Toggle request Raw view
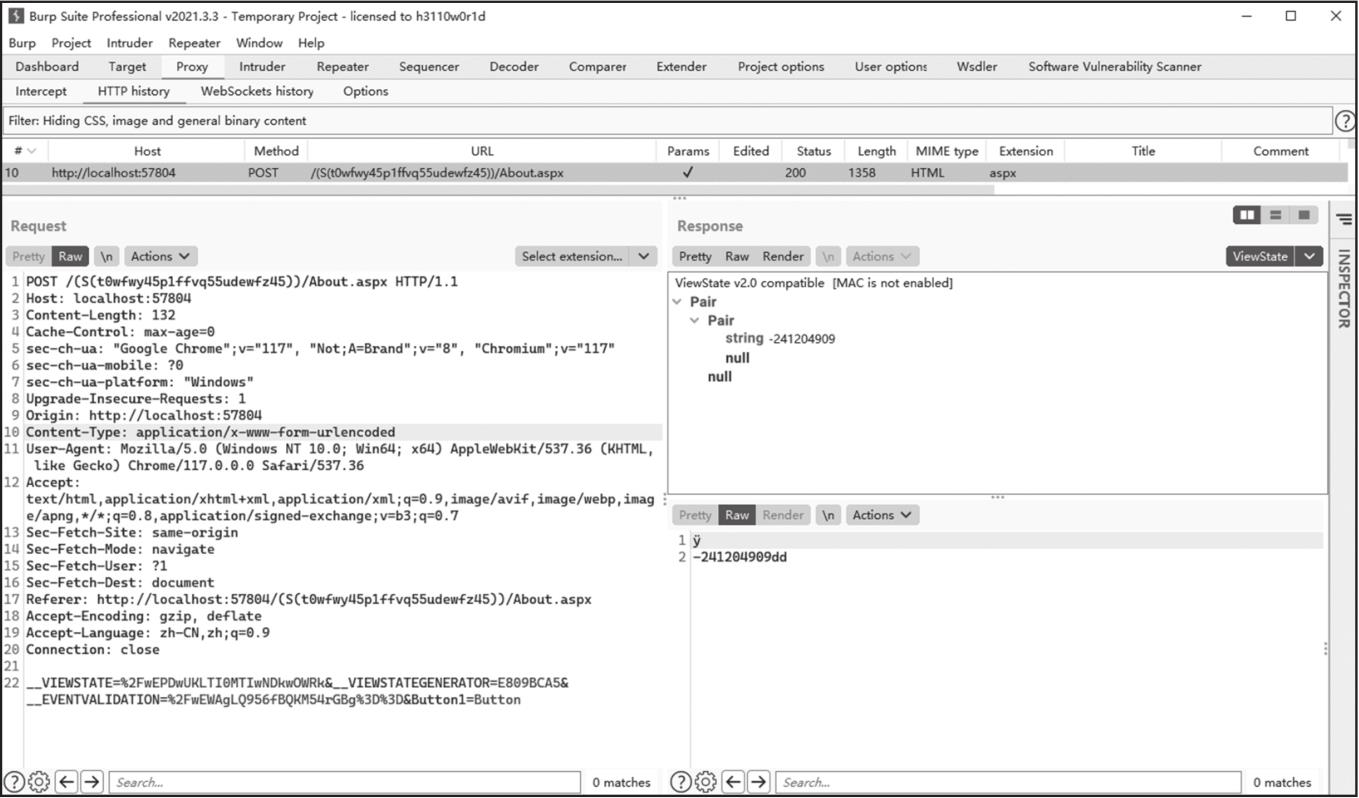 (70, 256)
